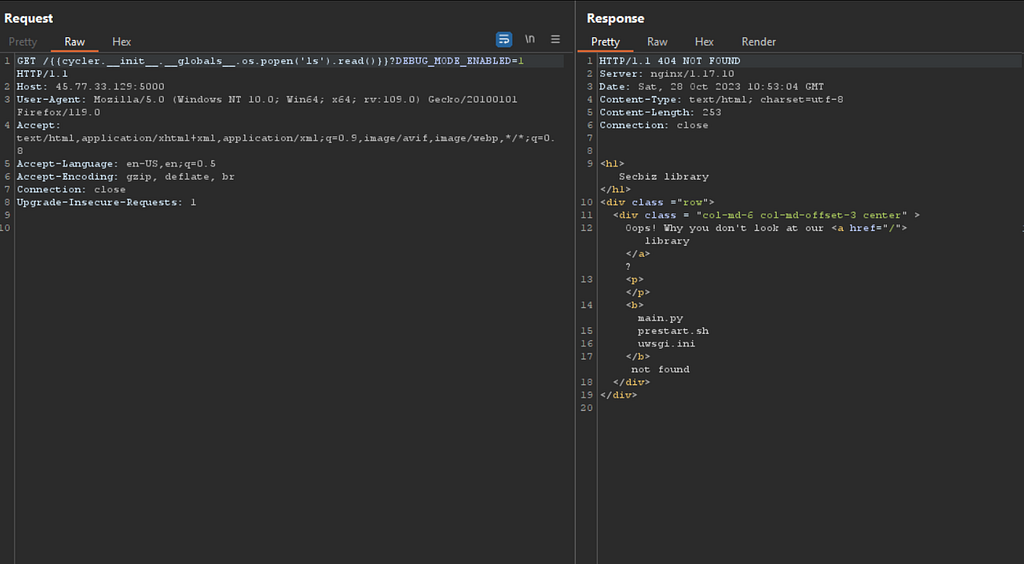Open the response Render tab

pos(759,42)
